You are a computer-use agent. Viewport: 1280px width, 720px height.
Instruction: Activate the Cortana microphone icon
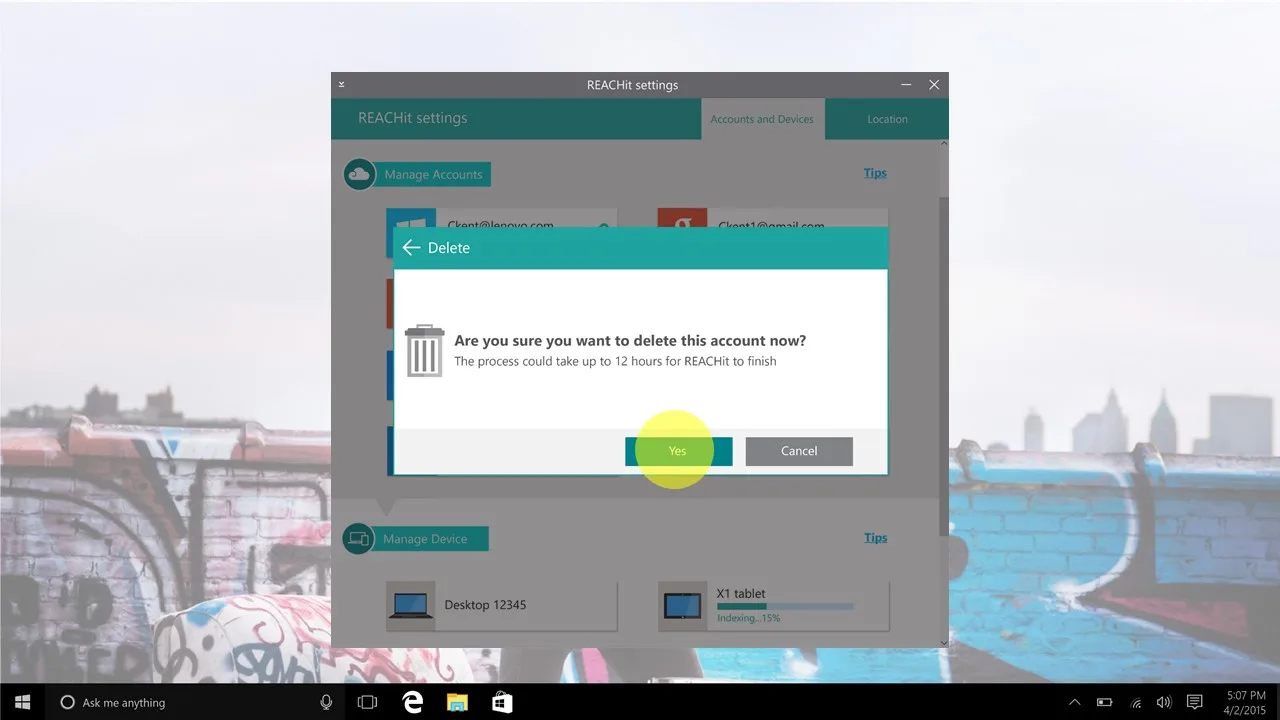326,702
